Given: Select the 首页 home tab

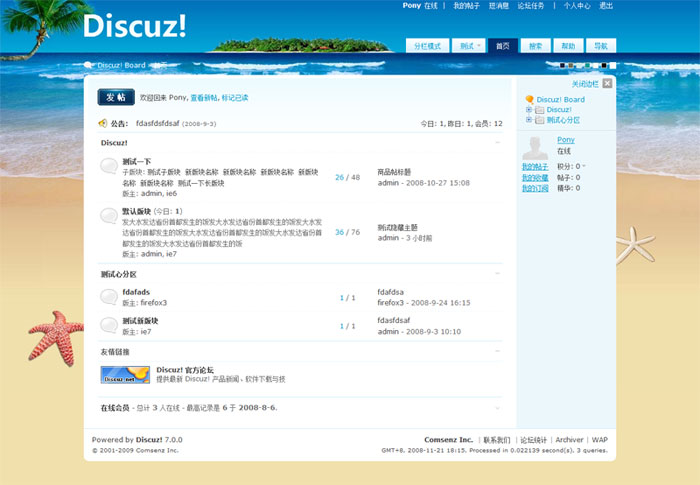Looking at the screenshot, I should tap(503, 46).
